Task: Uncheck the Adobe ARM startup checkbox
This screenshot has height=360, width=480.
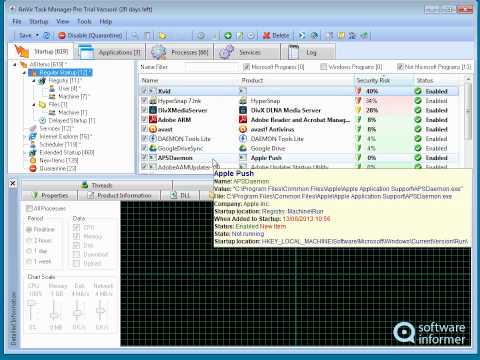Action: 144,120
